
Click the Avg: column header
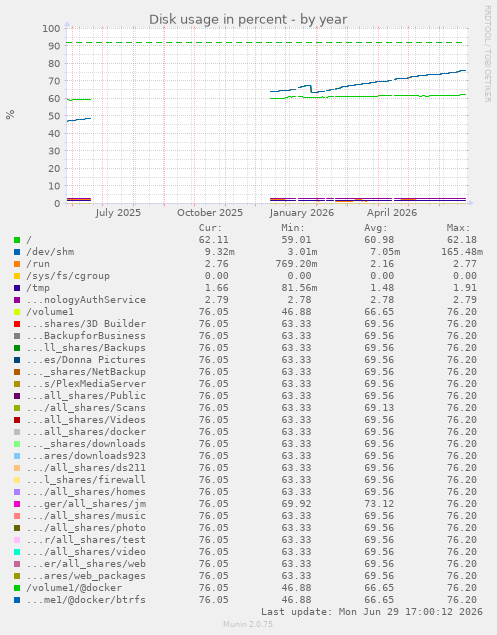376,228
